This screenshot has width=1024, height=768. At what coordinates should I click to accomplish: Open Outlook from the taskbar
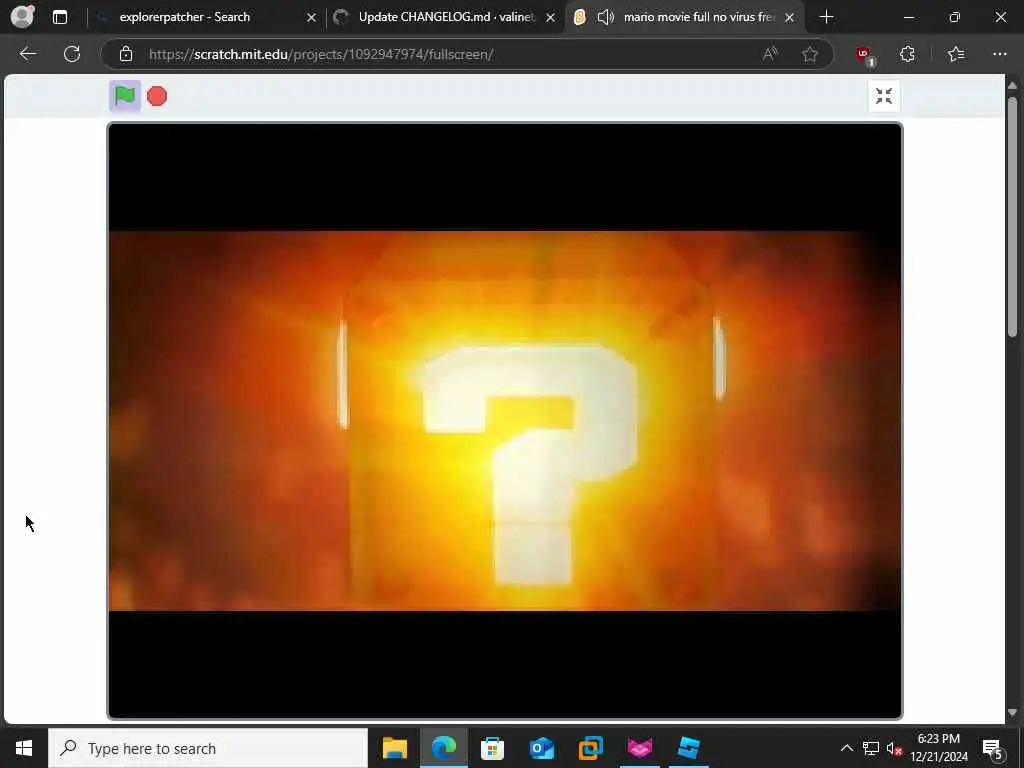pyautogui.click(x=541, y=748)
